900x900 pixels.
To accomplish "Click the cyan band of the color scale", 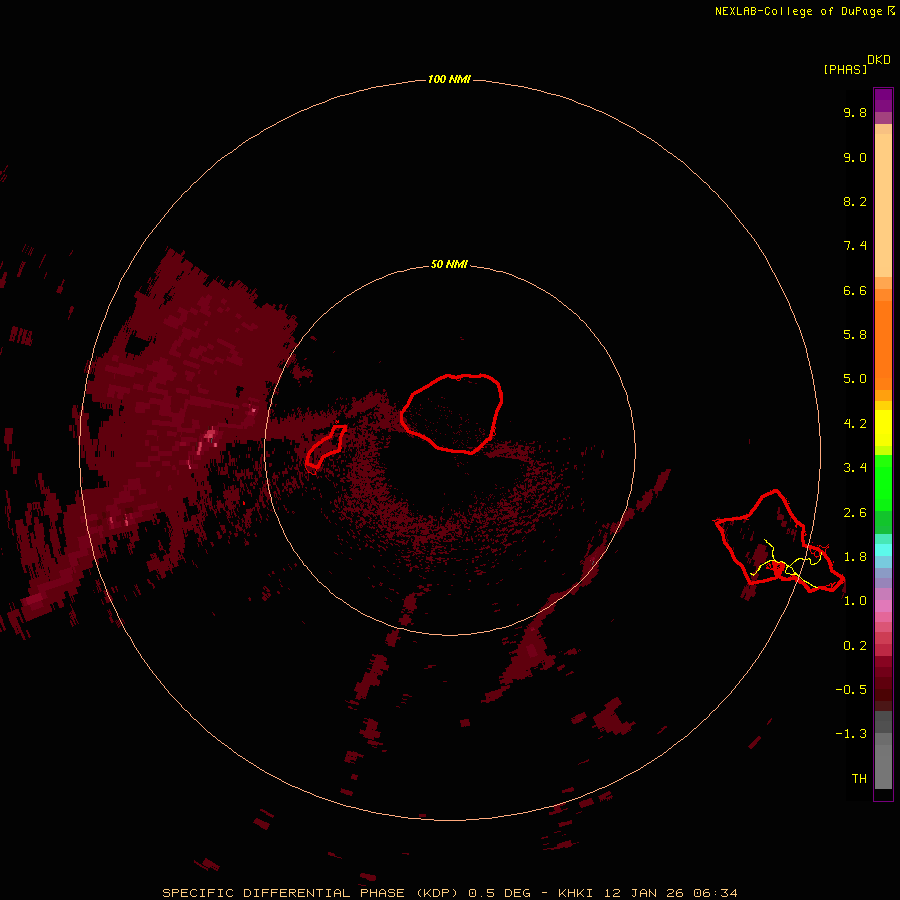I will pyautogui.click(x=883, y=550).
